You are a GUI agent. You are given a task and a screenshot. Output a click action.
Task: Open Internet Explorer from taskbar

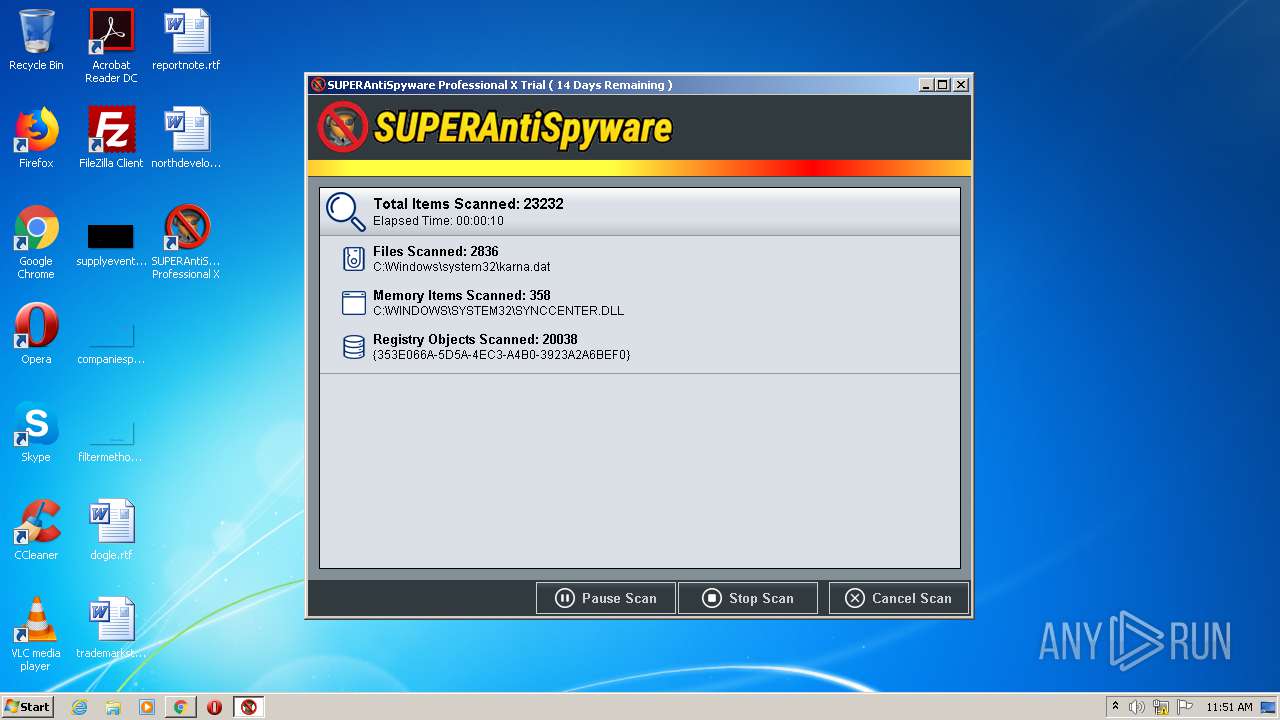tap(79, 707)
